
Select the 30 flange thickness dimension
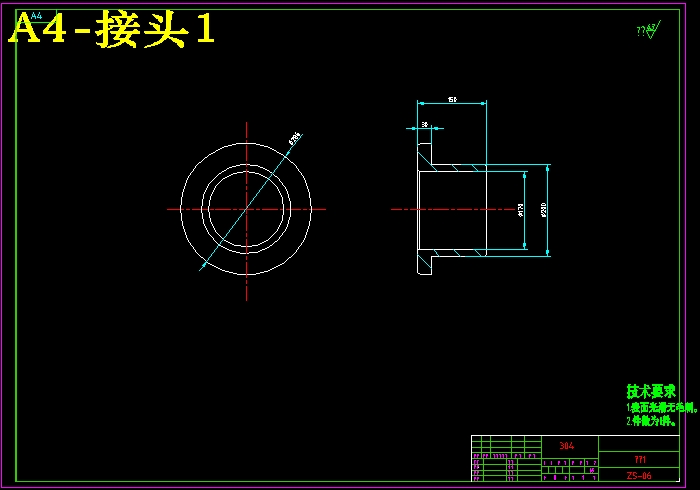tap(425, 124)
